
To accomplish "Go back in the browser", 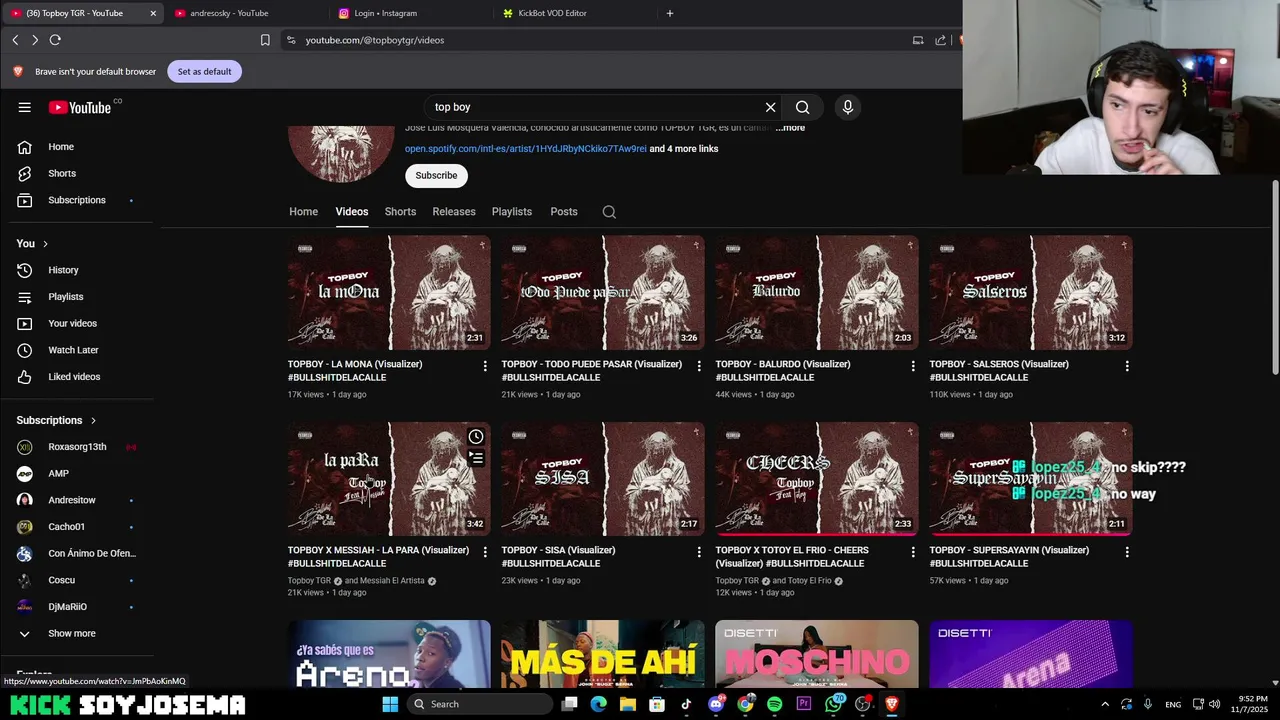I will point(15,40).
